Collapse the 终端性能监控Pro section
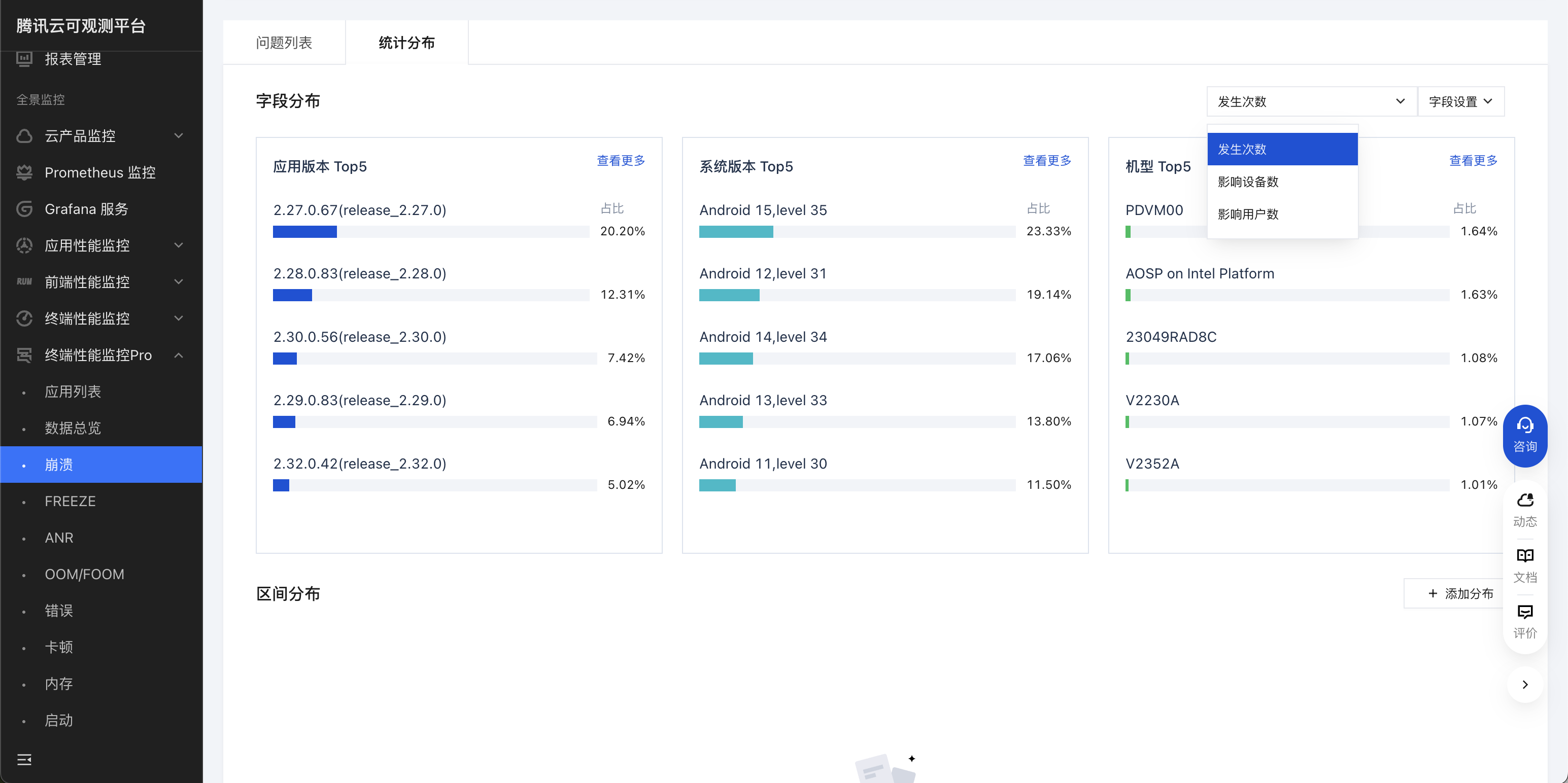The width and height of the screenshot is (1568, 783). [x=178, y=355]
